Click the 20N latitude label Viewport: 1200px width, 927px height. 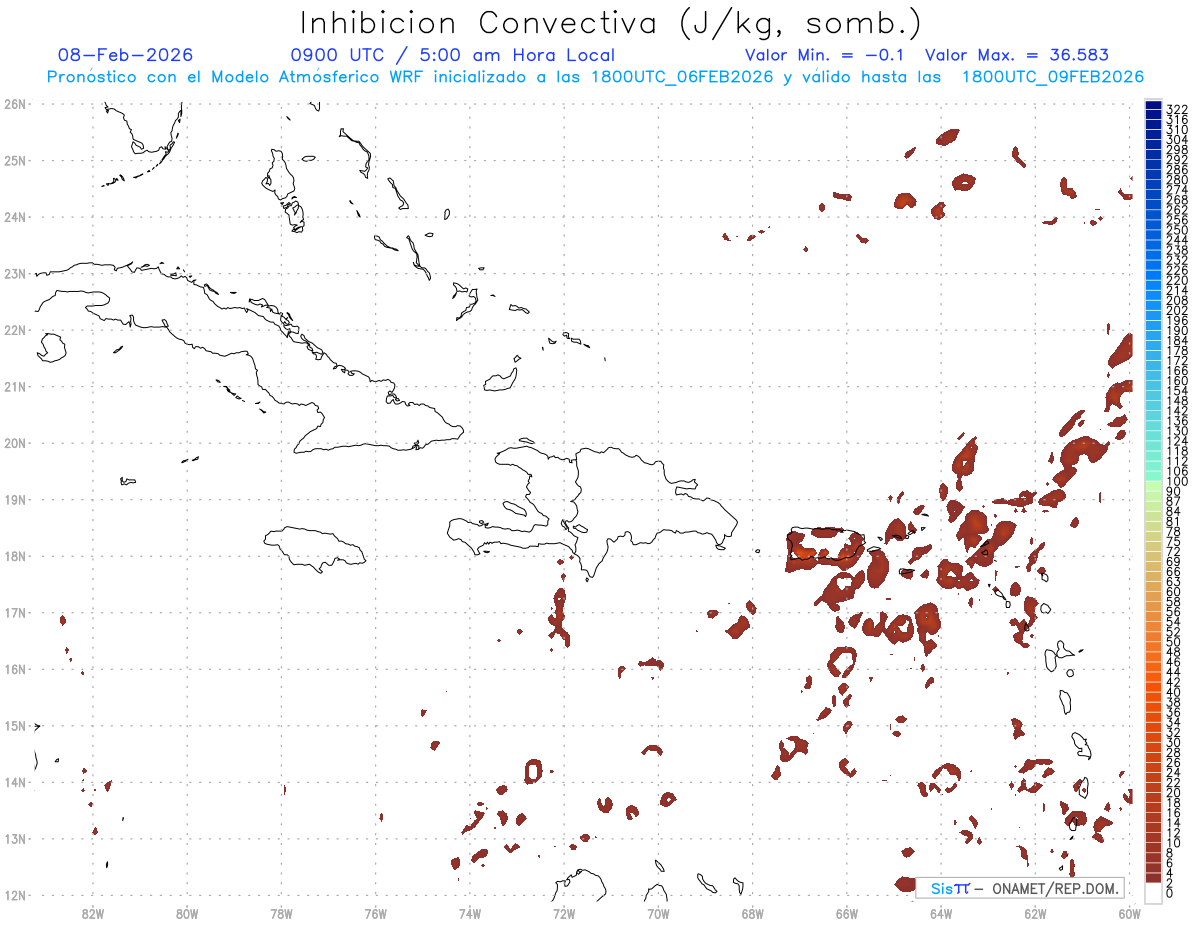click(x=14, y=443)
